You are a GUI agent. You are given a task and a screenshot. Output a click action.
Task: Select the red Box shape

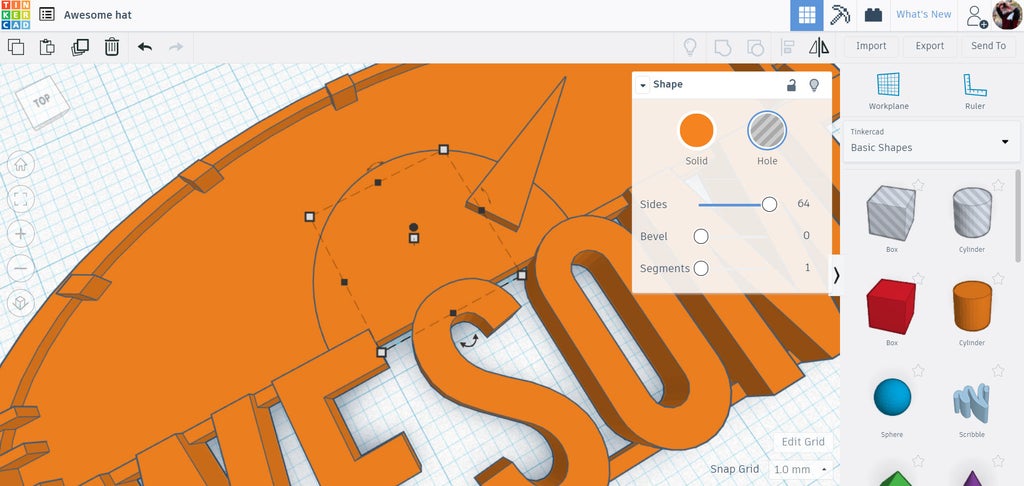[891, 306]
